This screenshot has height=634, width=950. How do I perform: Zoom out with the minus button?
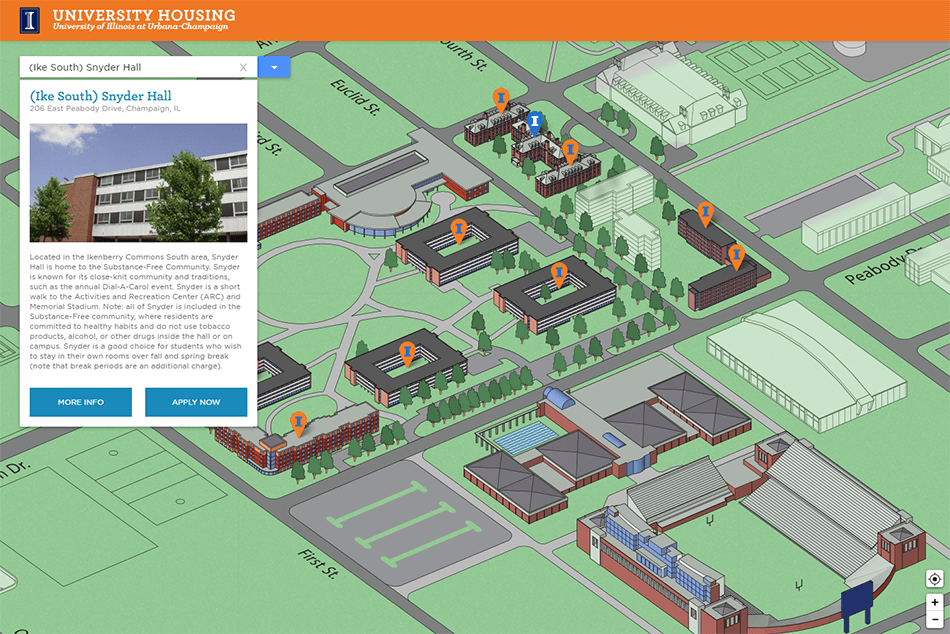(934, 620)
